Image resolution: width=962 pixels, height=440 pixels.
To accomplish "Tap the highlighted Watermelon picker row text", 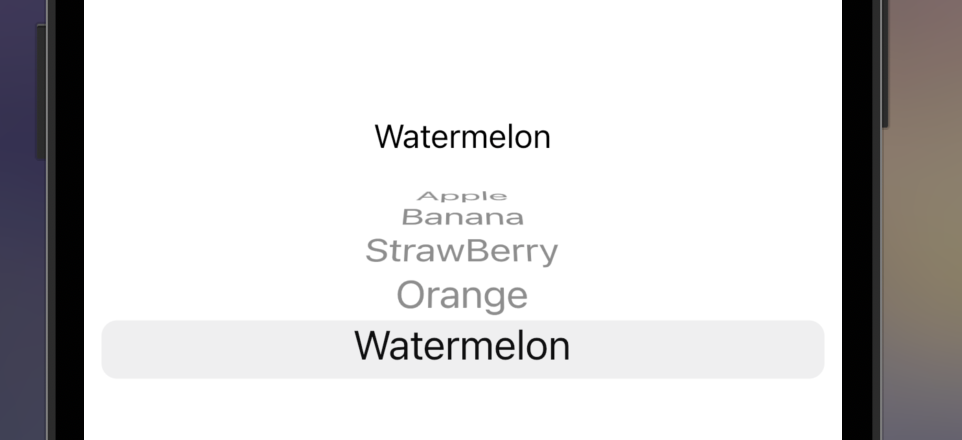I will [462, 345].
